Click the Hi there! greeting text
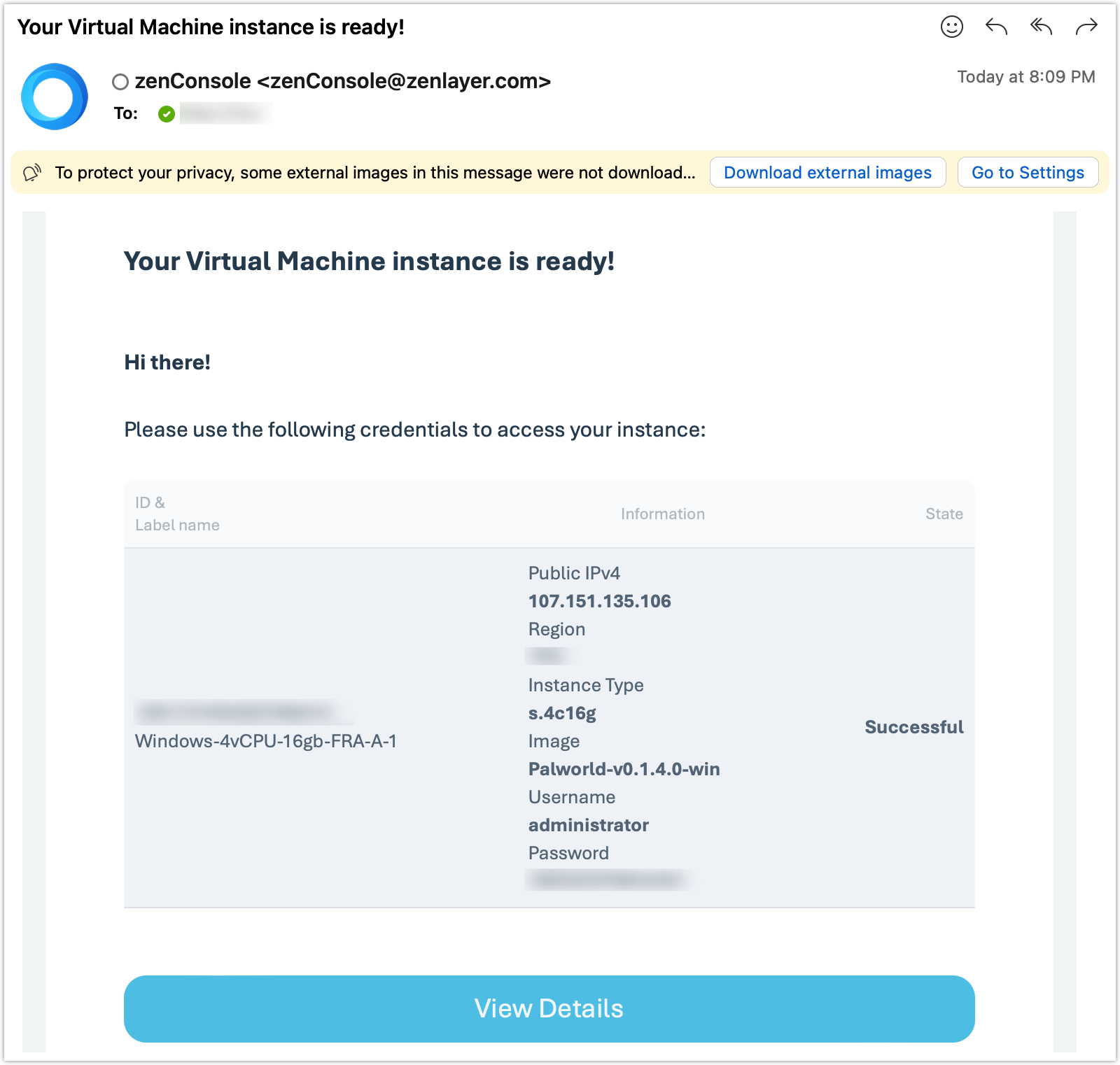This screenshot has height=1065, width=1120. point(167,362)
